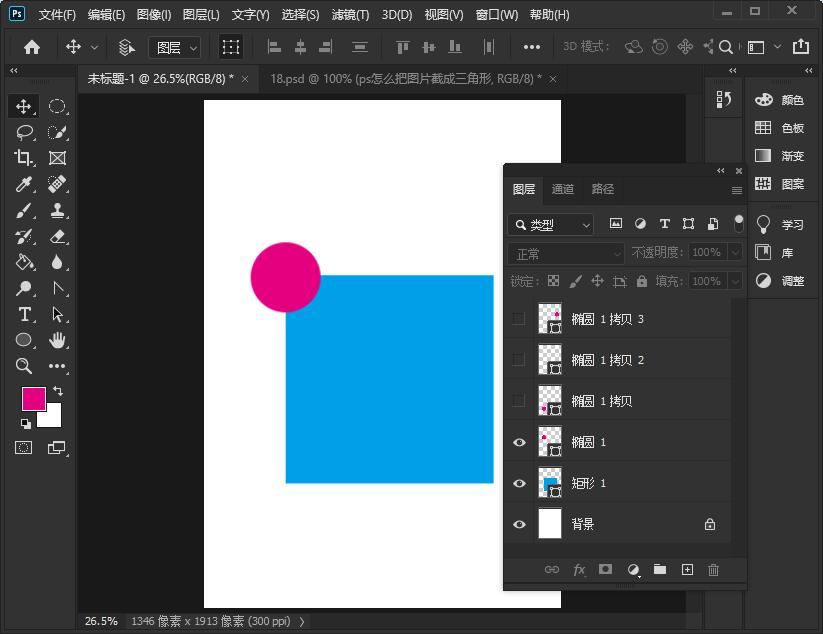Add layer style via fx icon
823x634 pixels.
tap(579, 569)
